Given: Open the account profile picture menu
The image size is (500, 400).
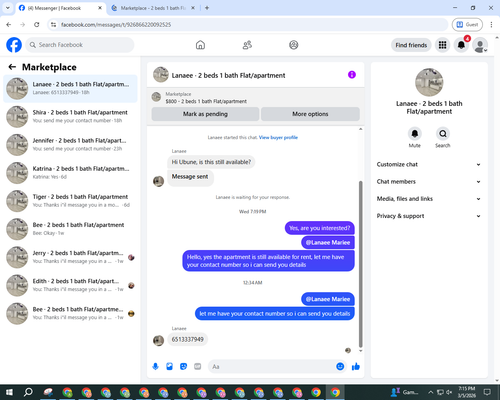Looking at the screenshot, I should click(480, 45).
